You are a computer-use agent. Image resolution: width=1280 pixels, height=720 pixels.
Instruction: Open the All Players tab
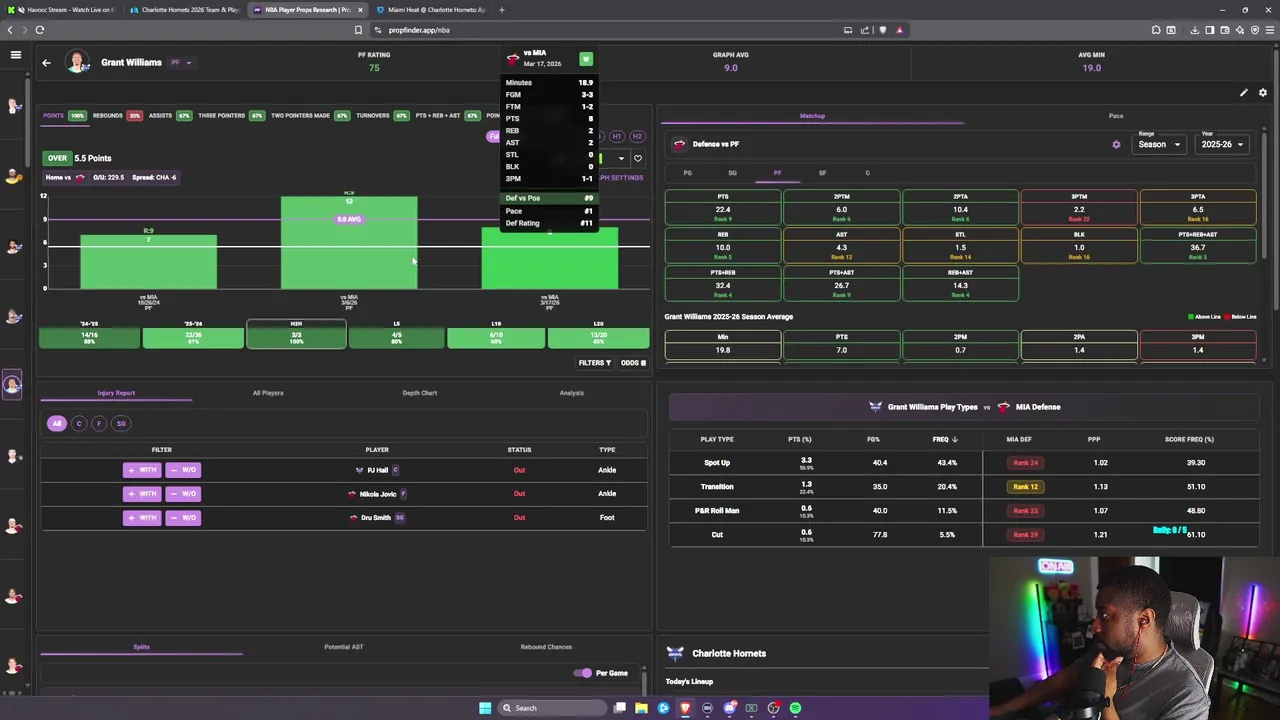click(x=268, y=393)
